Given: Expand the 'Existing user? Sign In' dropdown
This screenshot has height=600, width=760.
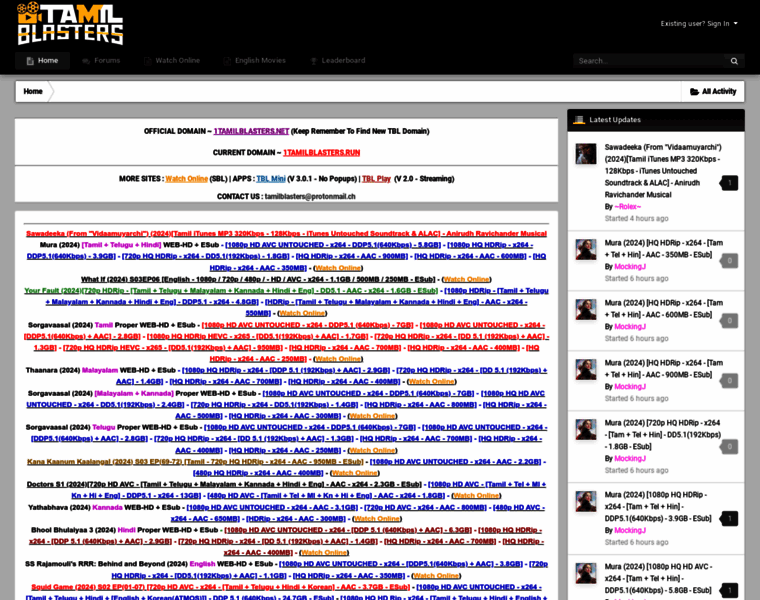Looking at the screenshot, I should pyautogui.click(x=699, y=23).
